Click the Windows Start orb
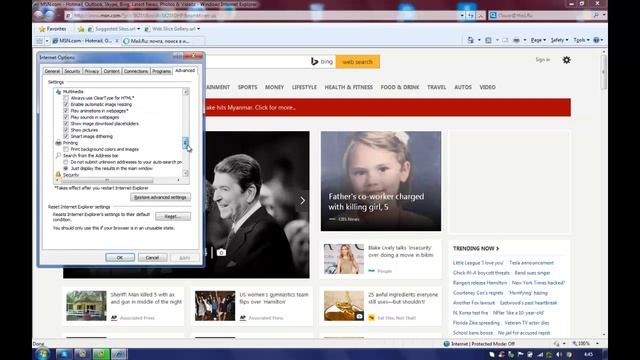Screen dimensions: 640x360 point(43,353)
